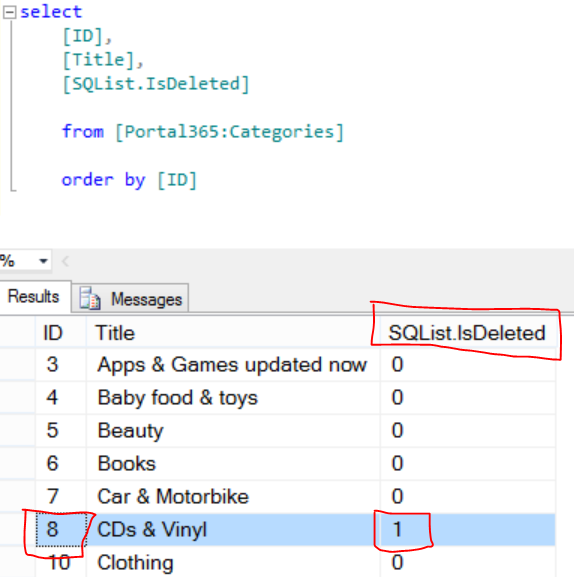Open the zoom percentage dropdown
The width and height of the screenshot is (574, 577).
(43, 261)
